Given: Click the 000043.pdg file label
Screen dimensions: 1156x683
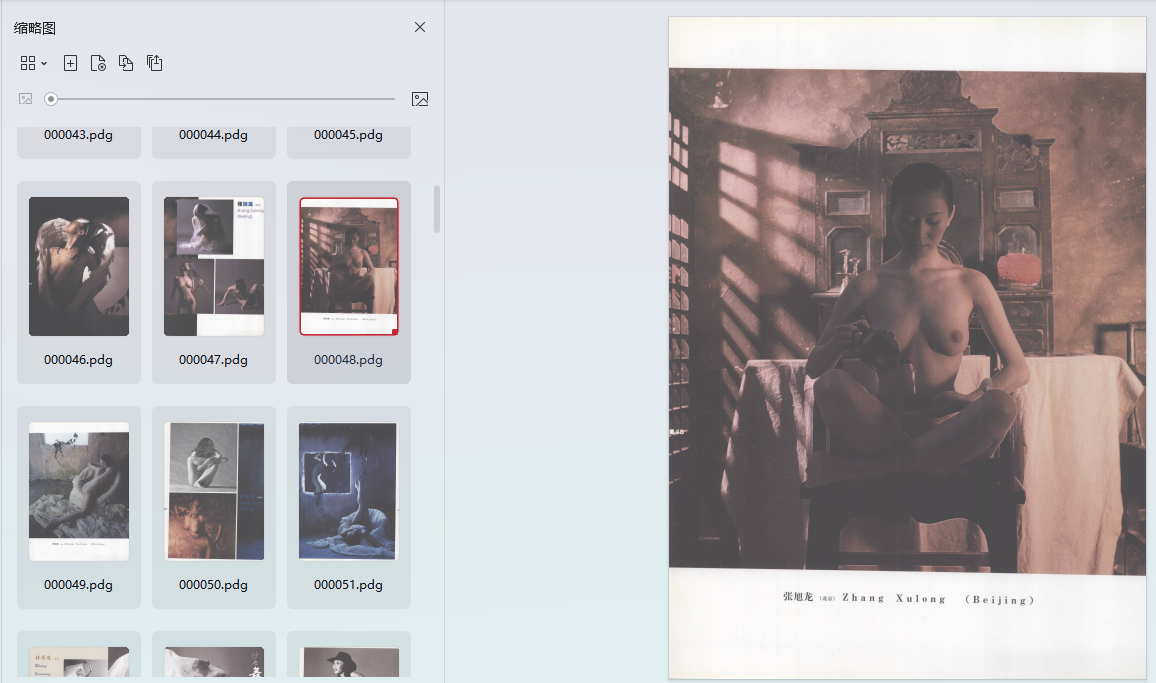Looking at the screenshot, I should (x=79, y=135).
